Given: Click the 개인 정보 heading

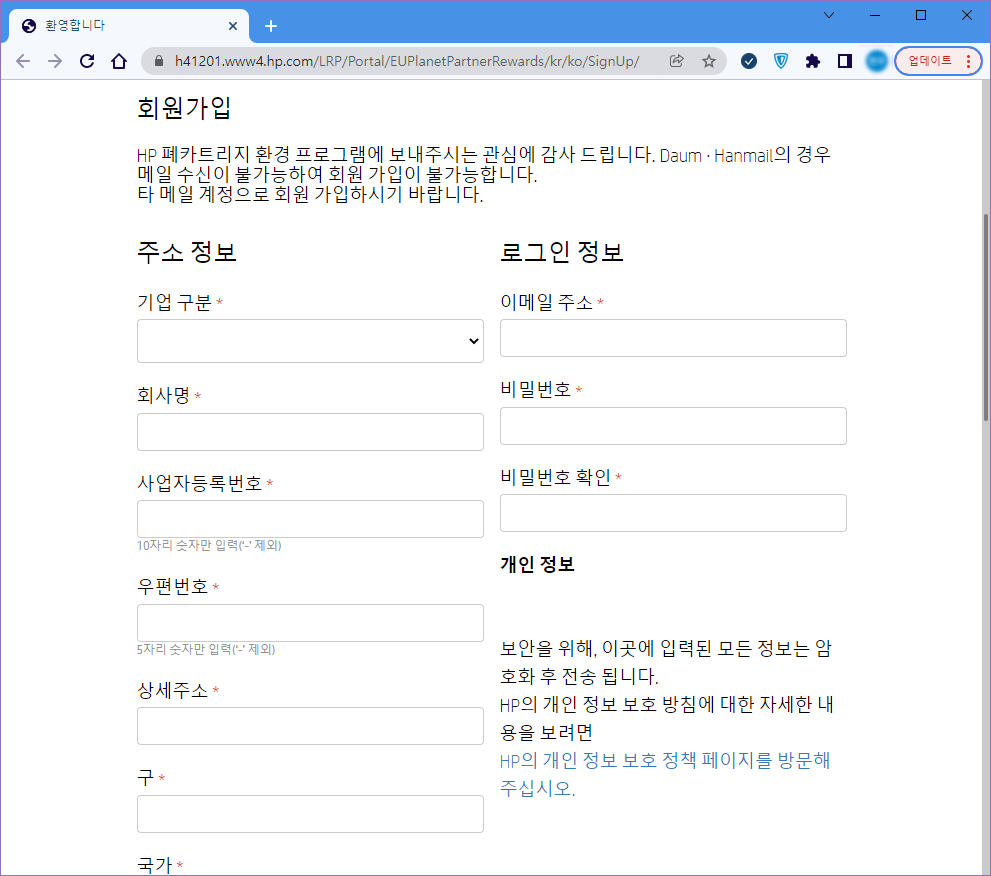Looking at the screenshot, I should pyautogui.click(x=537, y=564).
